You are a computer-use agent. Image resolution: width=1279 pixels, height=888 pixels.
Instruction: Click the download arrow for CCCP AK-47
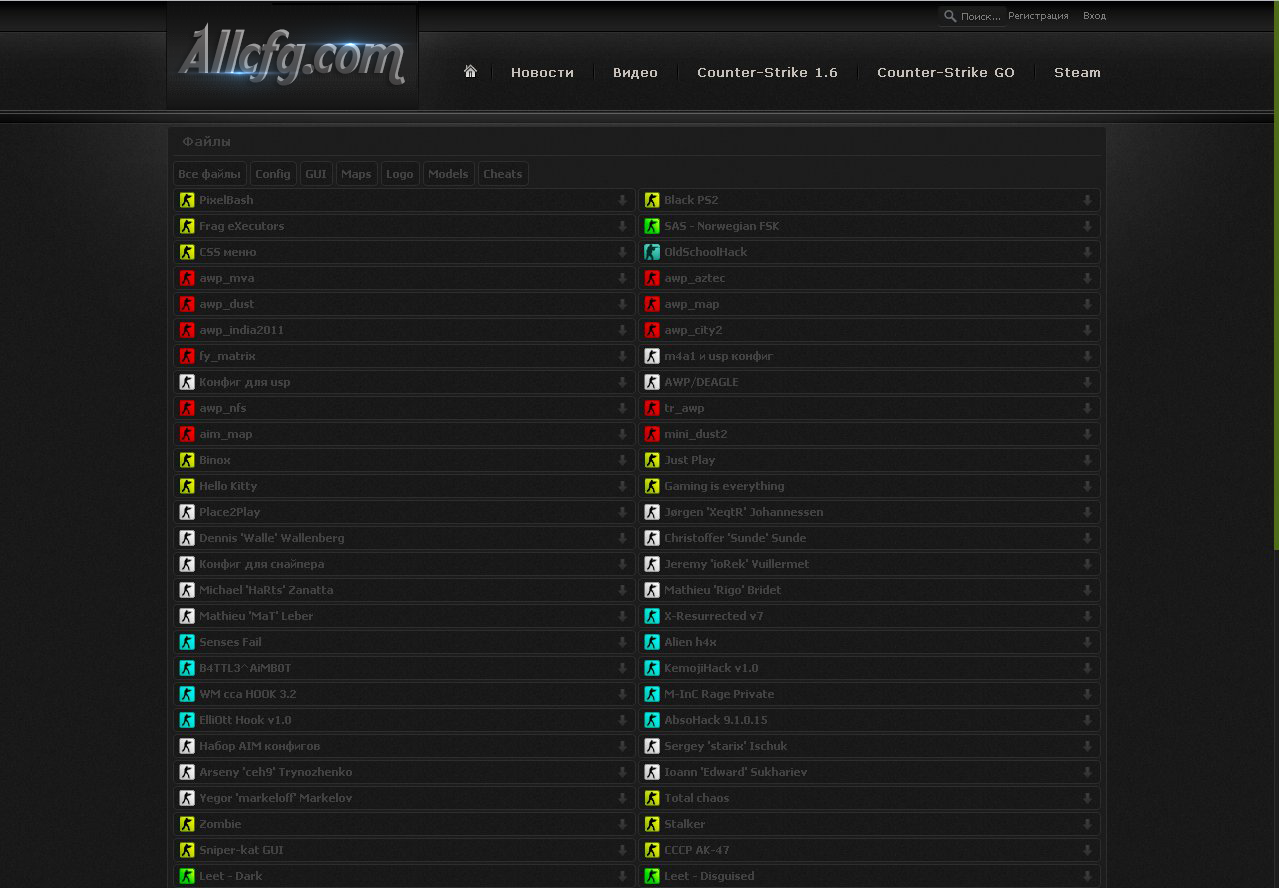click(x=1087, y=850)
